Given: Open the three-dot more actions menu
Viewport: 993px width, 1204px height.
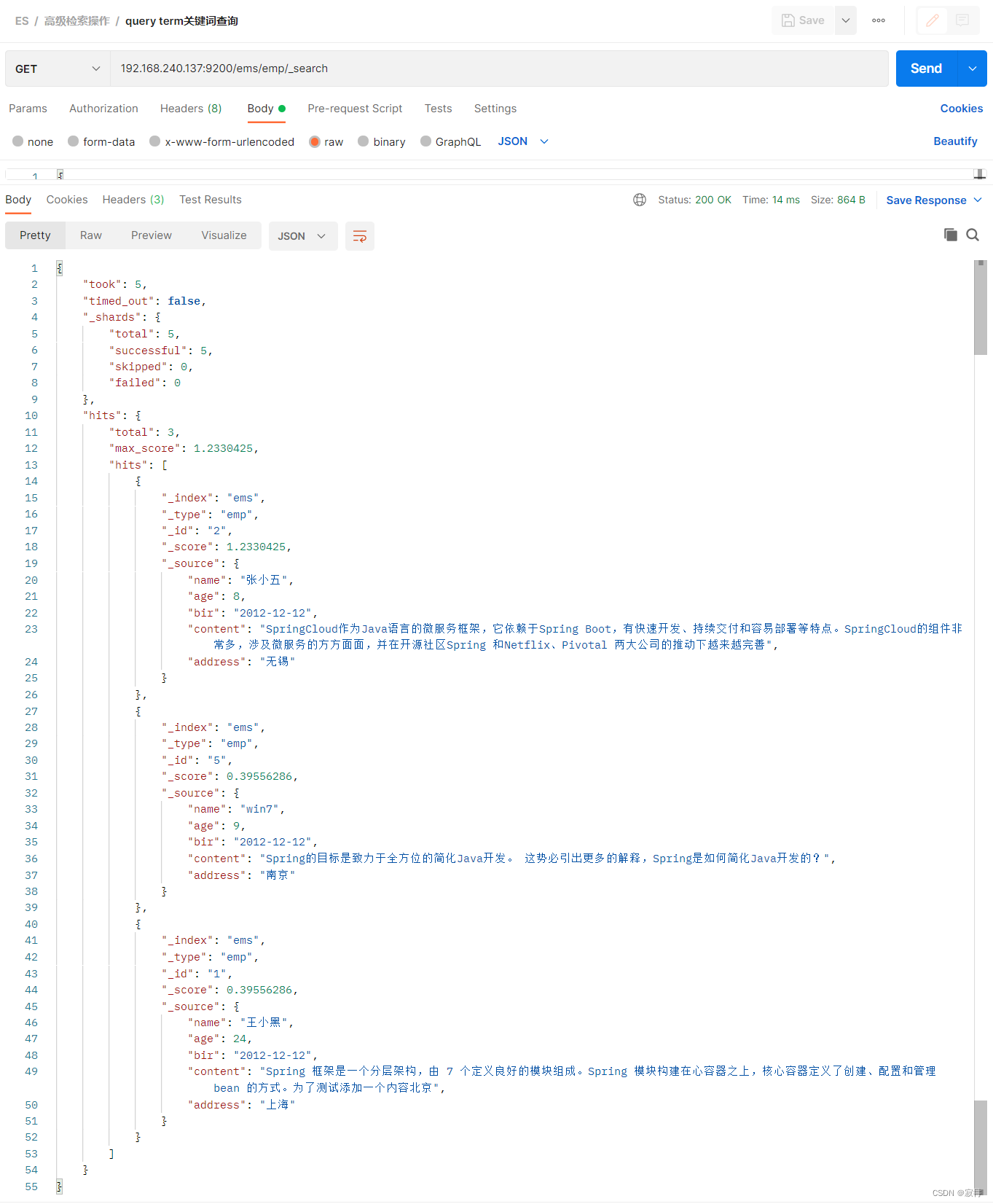Looking at the screenshot, I should [879, 20].
